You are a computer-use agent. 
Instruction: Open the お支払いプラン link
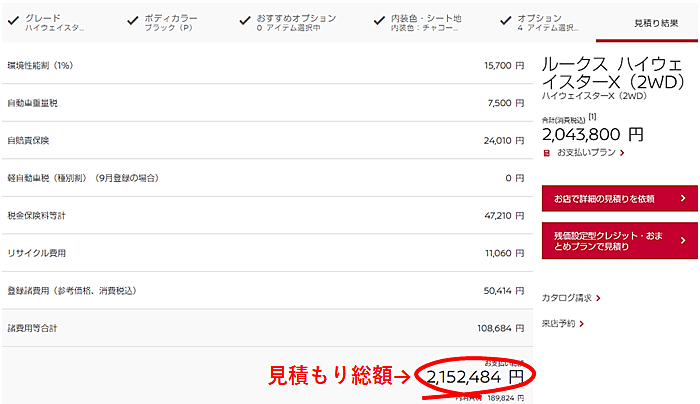click(590, 153)
